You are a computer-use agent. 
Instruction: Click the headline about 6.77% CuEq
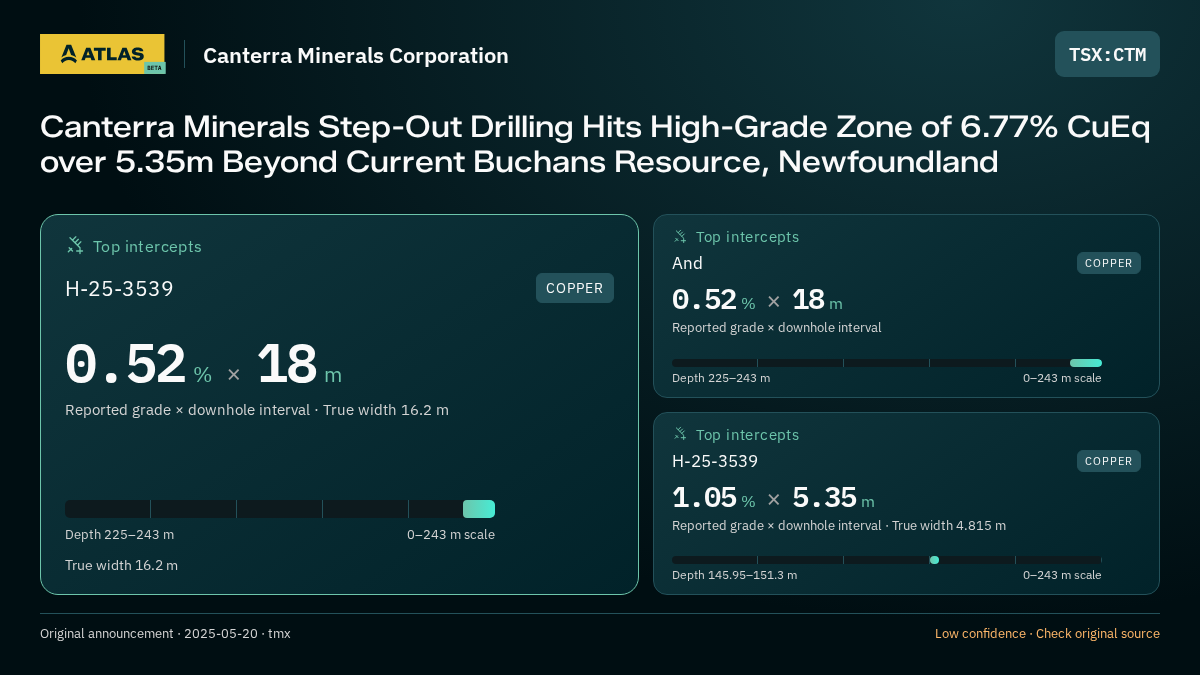point(594,144)
